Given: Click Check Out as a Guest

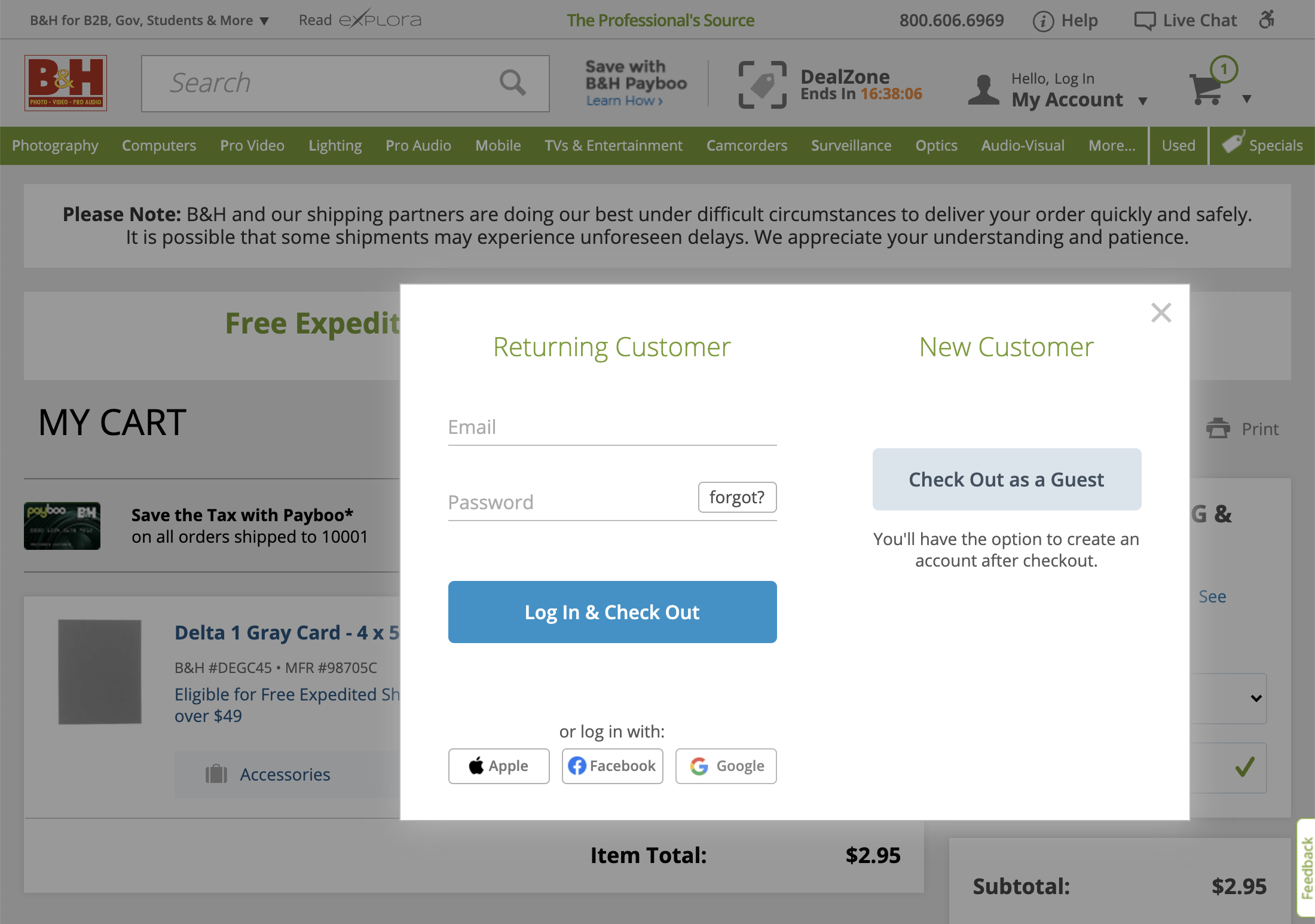Looking at the screenshot, I should click(x=1007, y=479).
